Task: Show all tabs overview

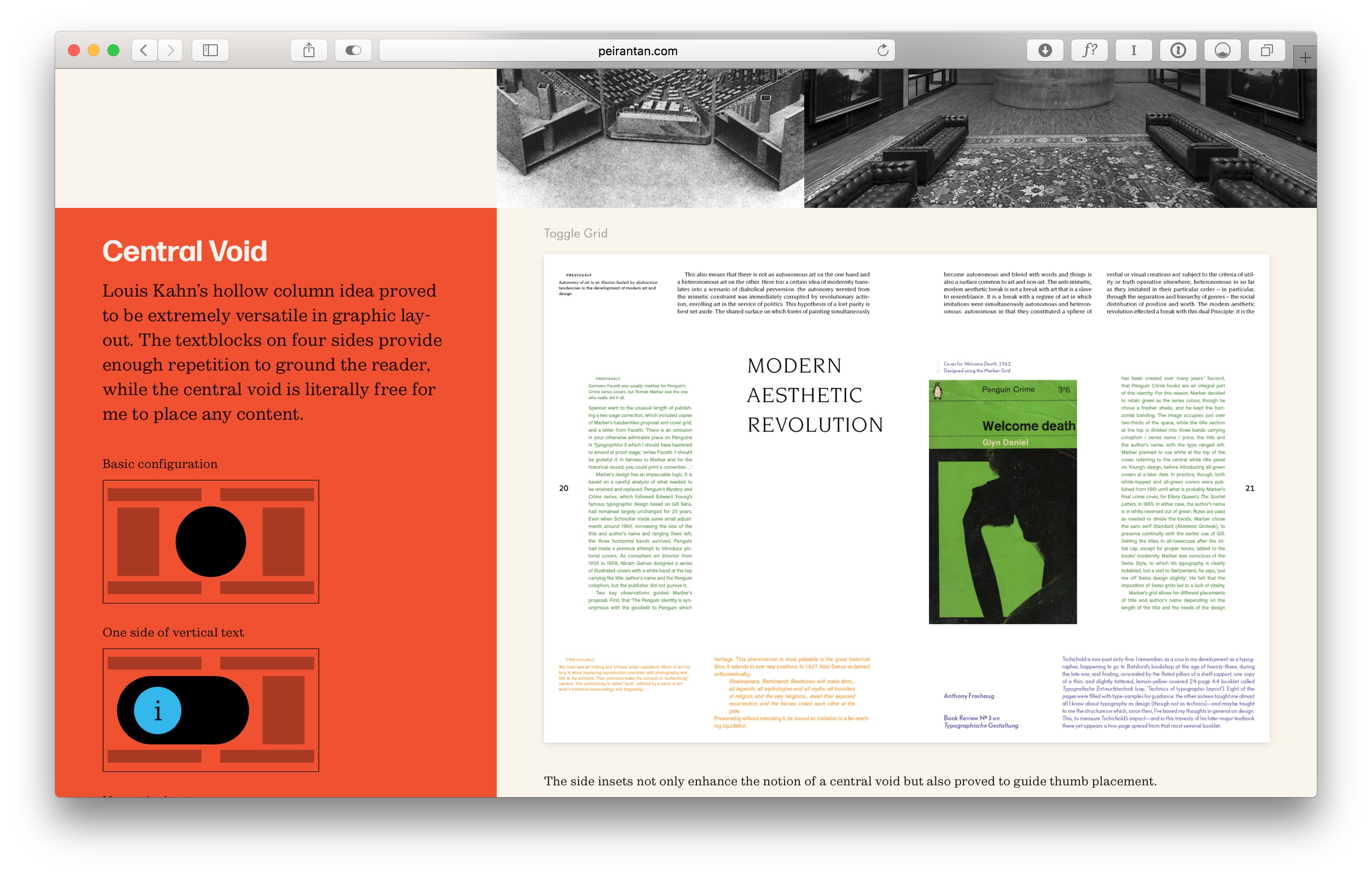Action: pos(1266,50)
